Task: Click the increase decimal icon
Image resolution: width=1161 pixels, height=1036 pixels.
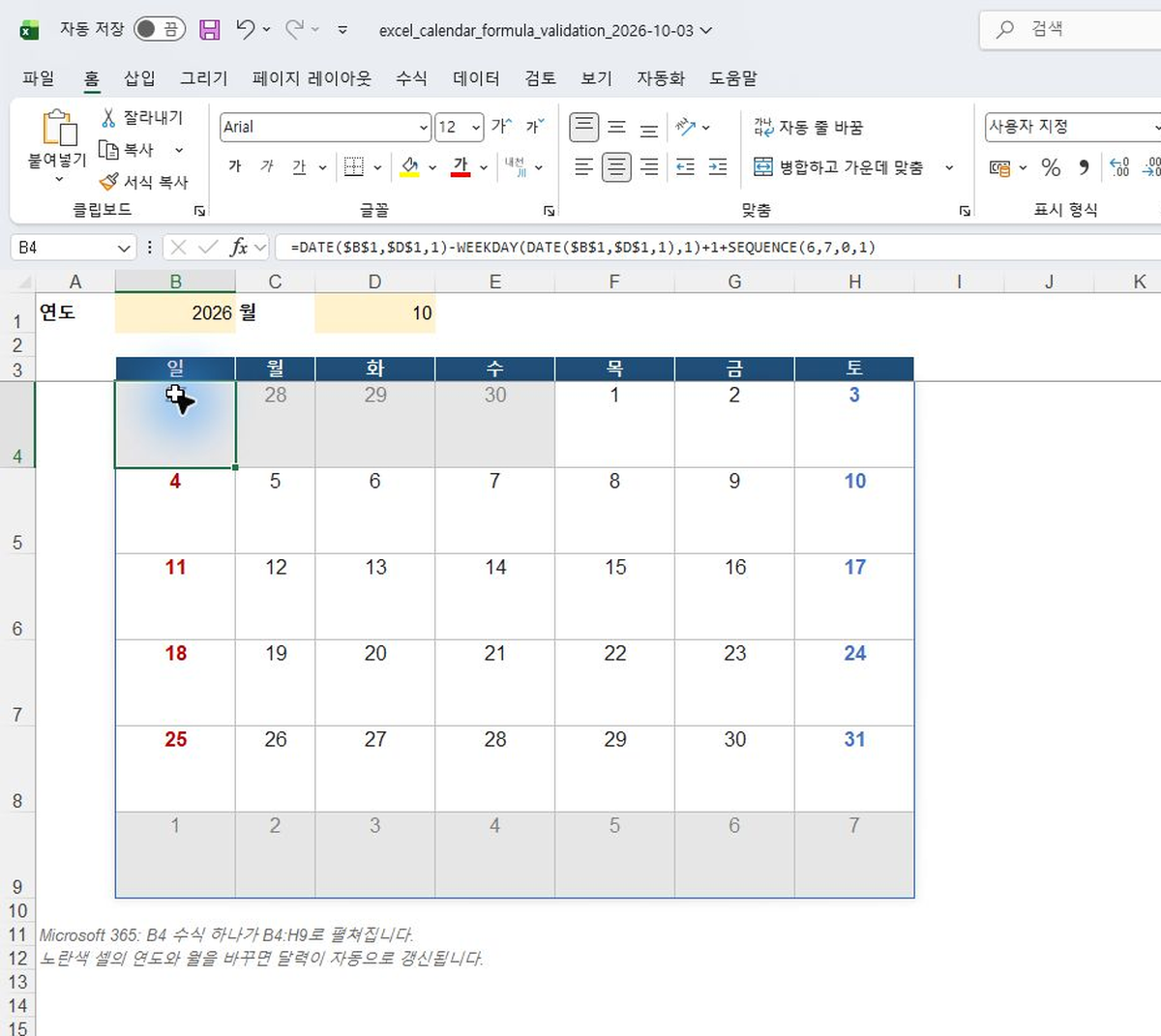Action: coord(1119,167)
